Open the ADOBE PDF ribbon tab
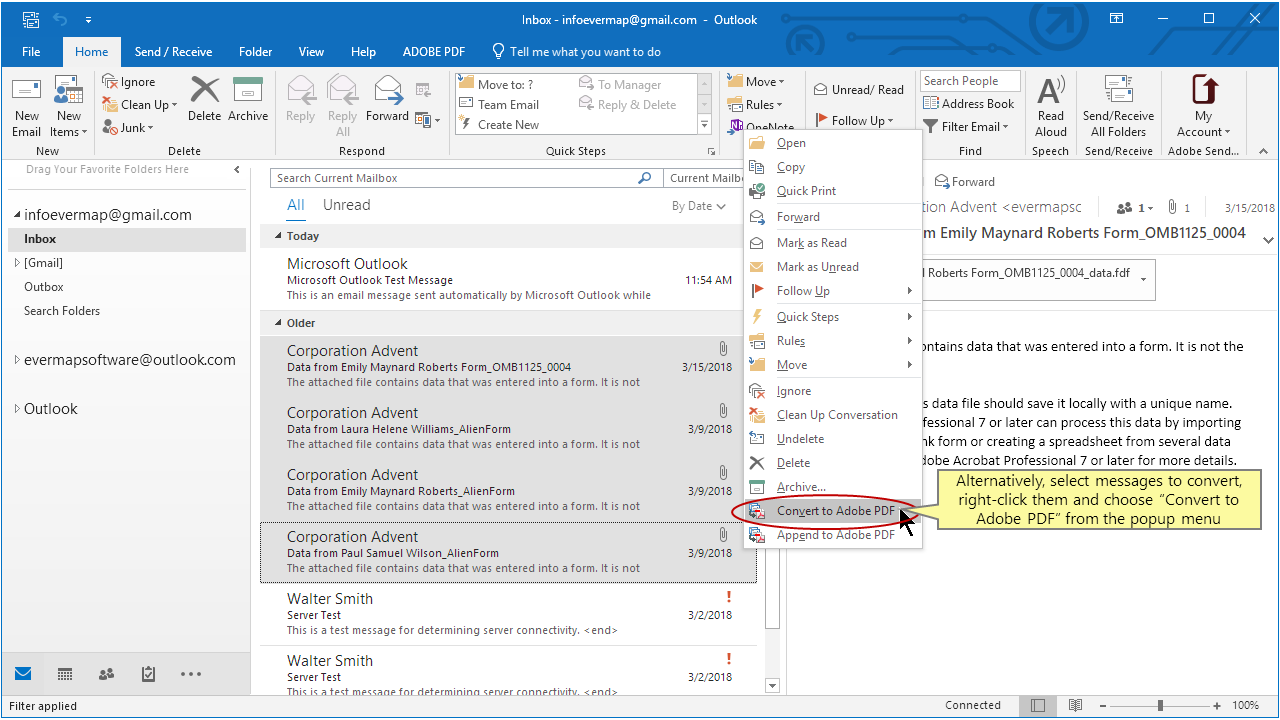The image size is (1280, 720). point(434,52)
